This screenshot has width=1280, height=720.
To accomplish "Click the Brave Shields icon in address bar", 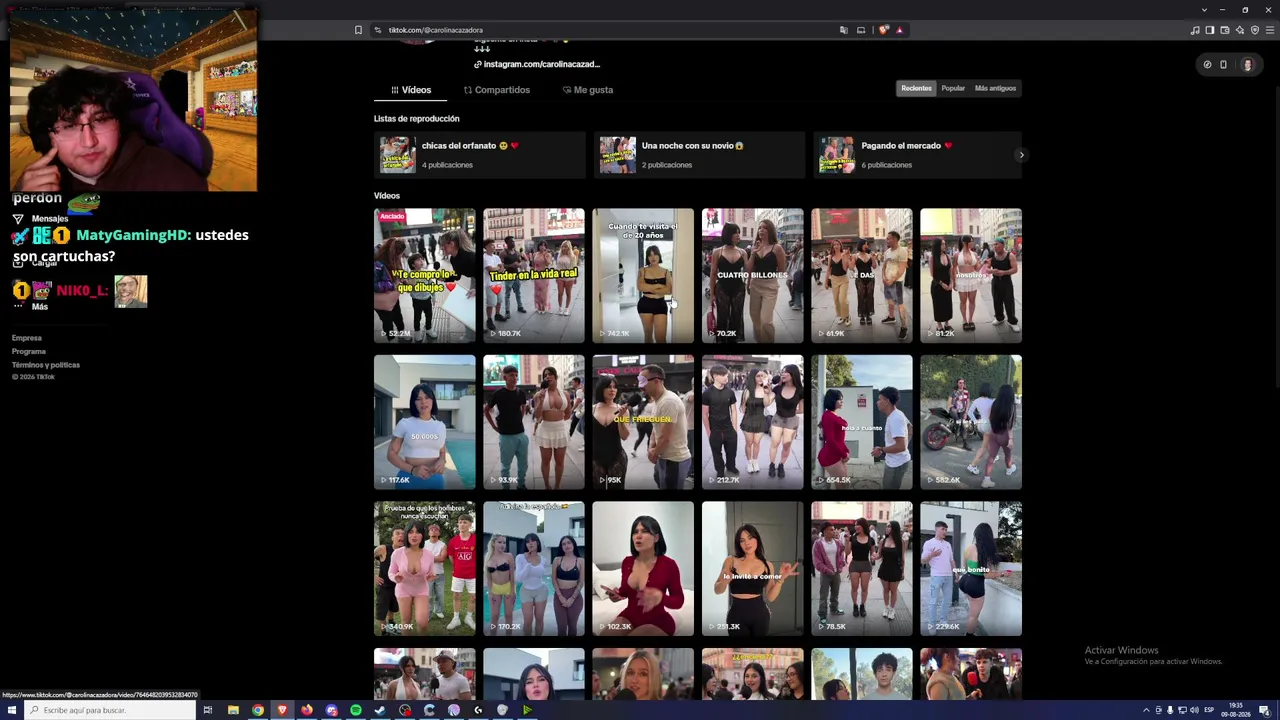I will coord(883,30).
